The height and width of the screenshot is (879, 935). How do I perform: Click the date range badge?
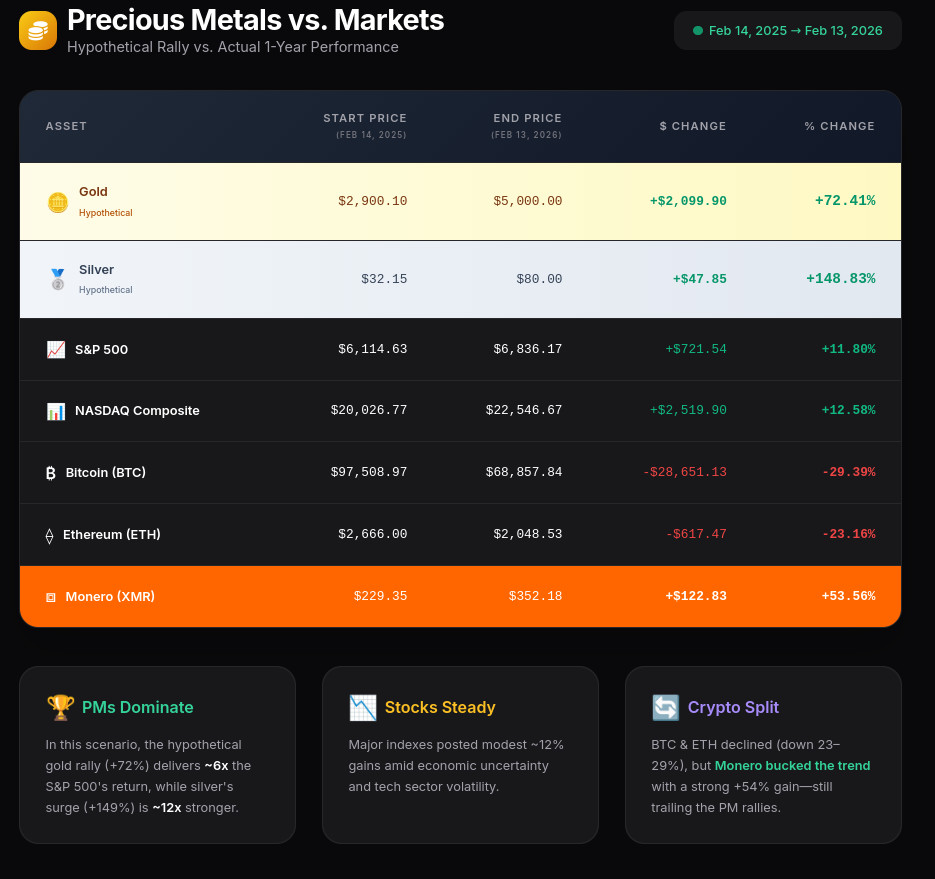point(787,31)
